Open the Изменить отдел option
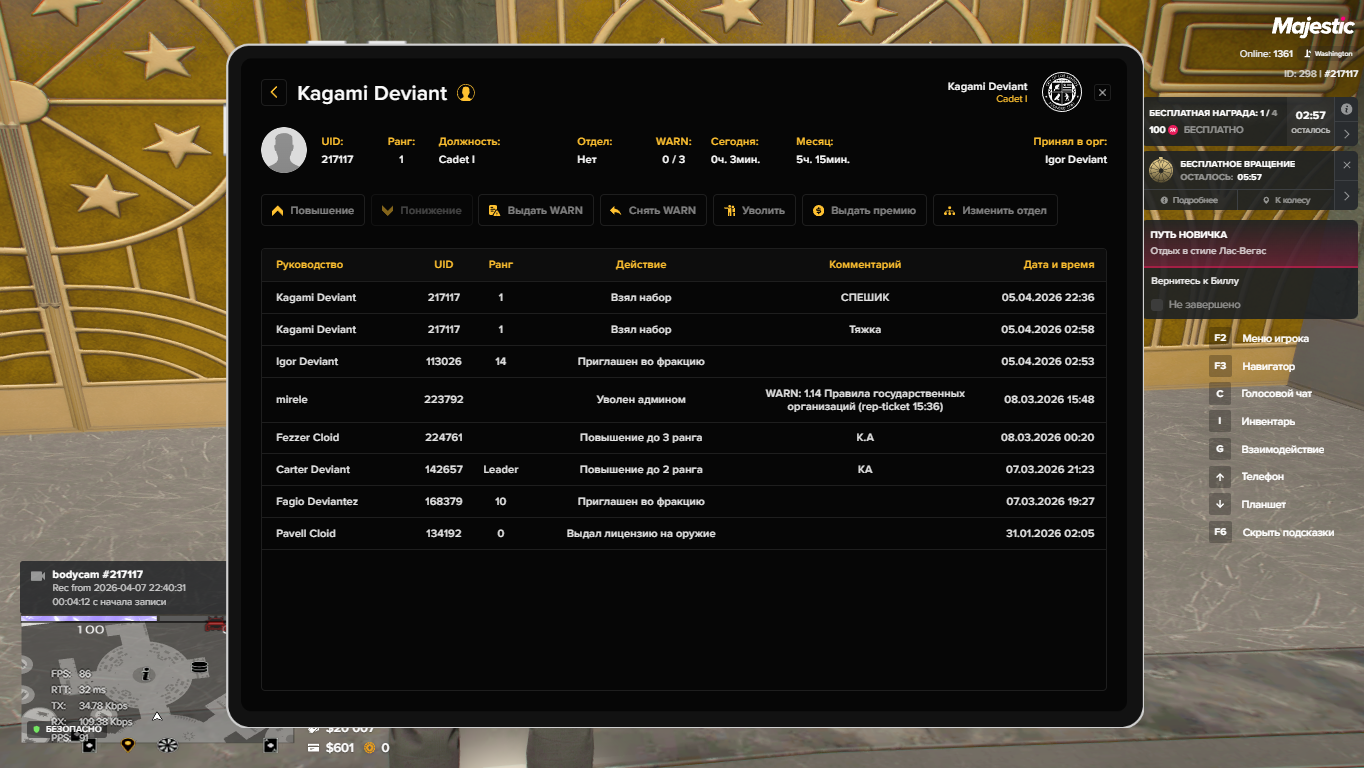This screenshot has width=1364, height=768. (x=995, y=211)
